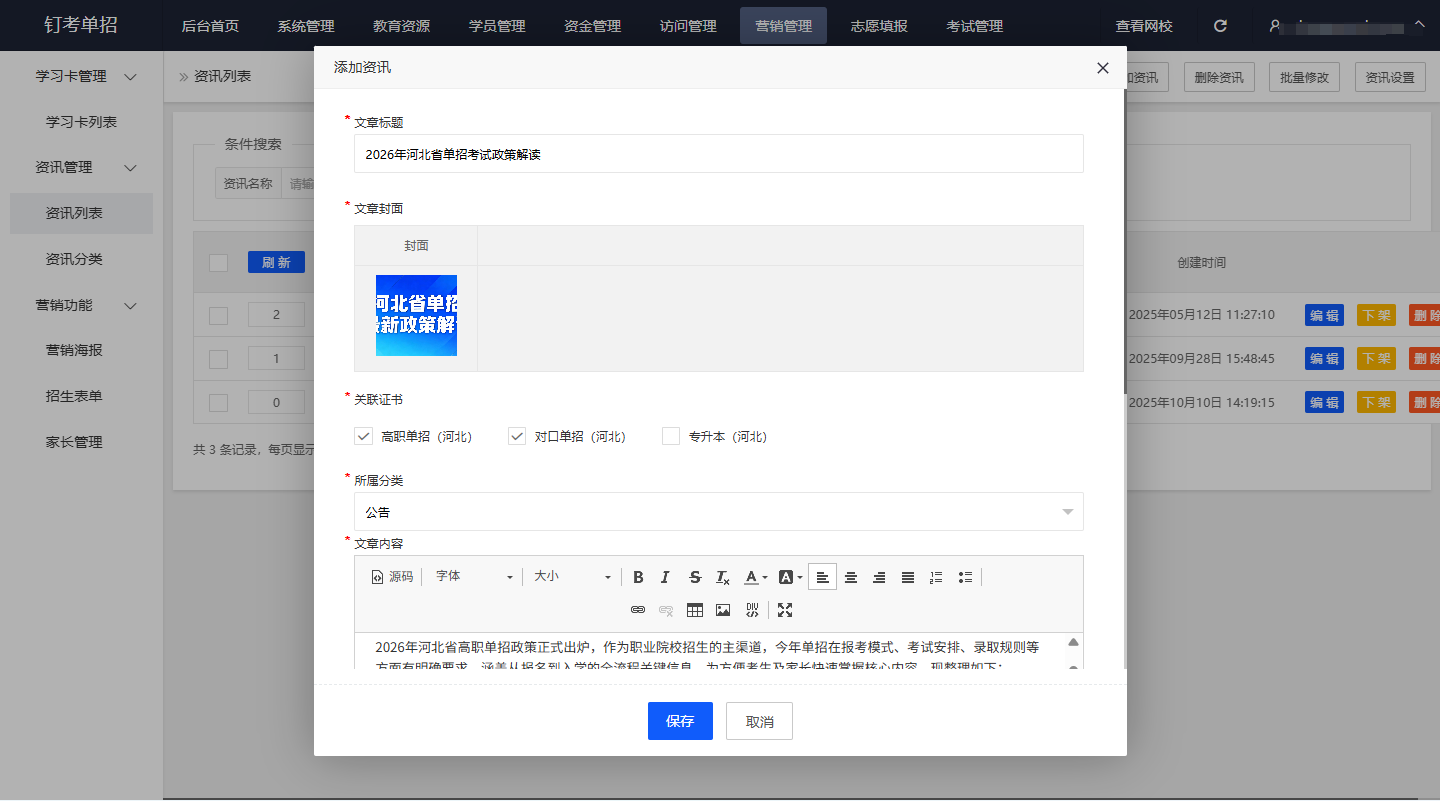Click the insert image icon

(723, 609)
